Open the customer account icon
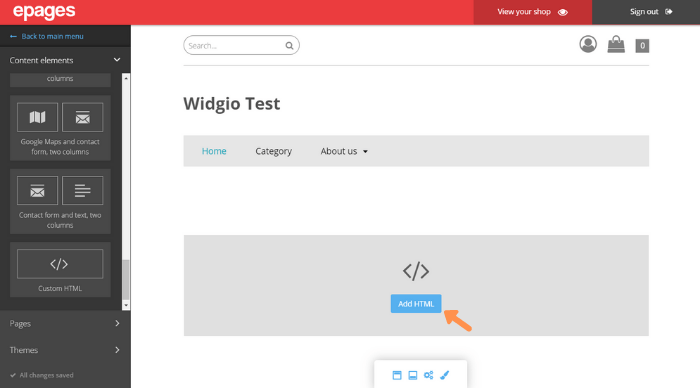Image resolution: width=700 pixels, height=389 pixels. (588, 44)
